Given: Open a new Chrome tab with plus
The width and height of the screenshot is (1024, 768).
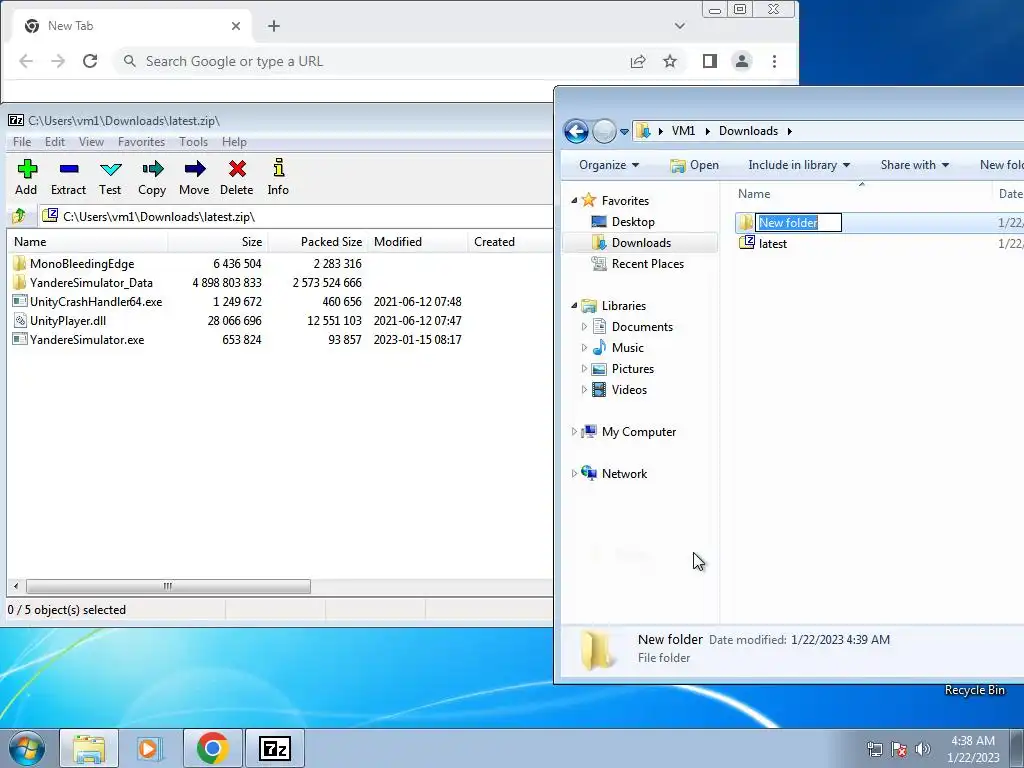Looking at the screenshot, I should (x=274, y=26).
